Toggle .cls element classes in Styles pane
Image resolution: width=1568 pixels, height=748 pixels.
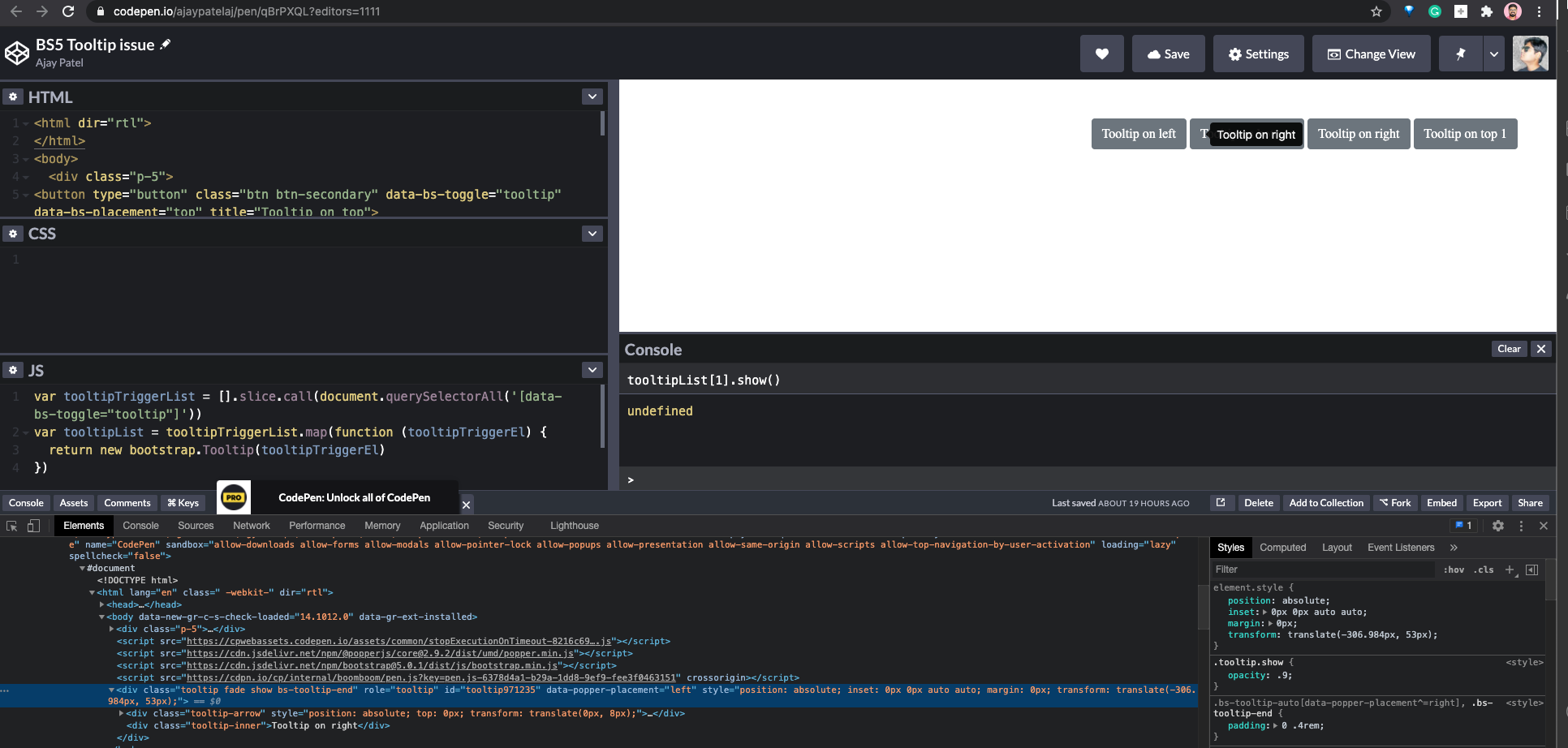(x=1484, y=570)
